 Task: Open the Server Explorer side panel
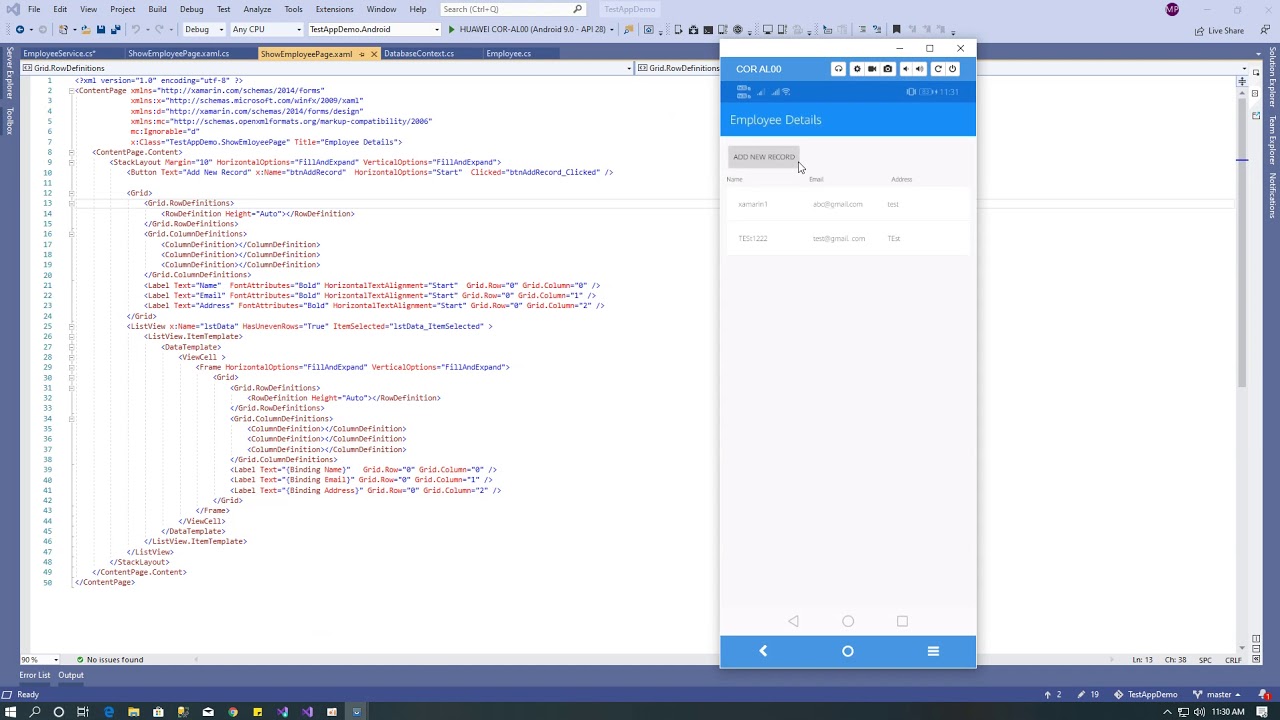pyautogui.click(x=9, y=74)
